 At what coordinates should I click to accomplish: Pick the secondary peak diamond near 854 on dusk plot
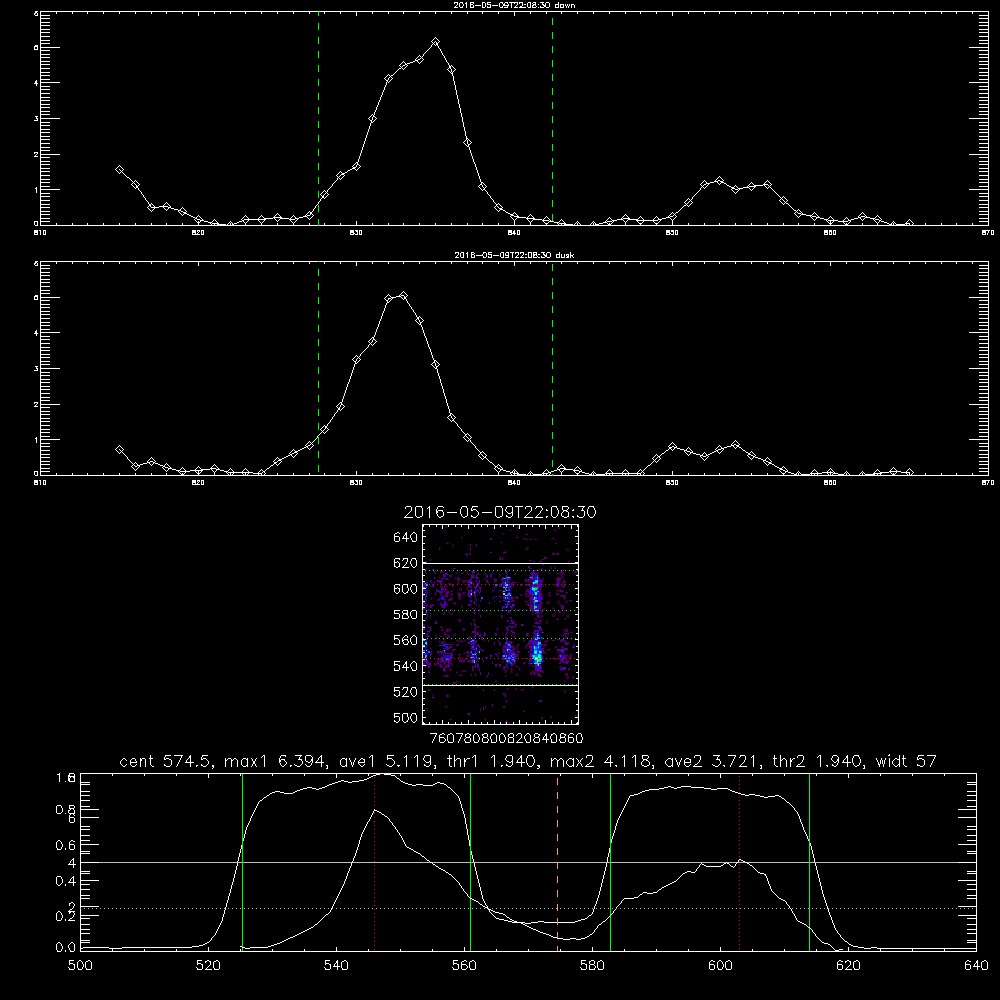tap(735, 445)
